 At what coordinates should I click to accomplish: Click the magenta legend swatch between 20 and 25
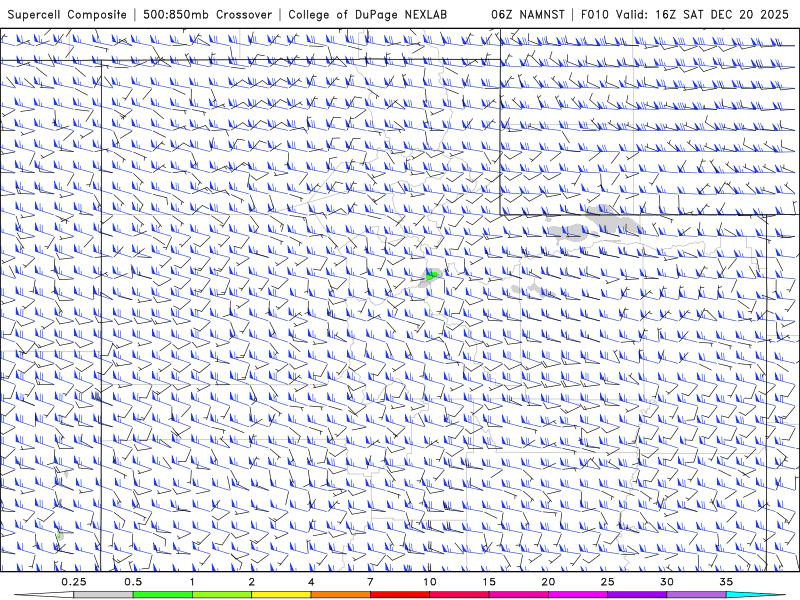pos(578,595)
